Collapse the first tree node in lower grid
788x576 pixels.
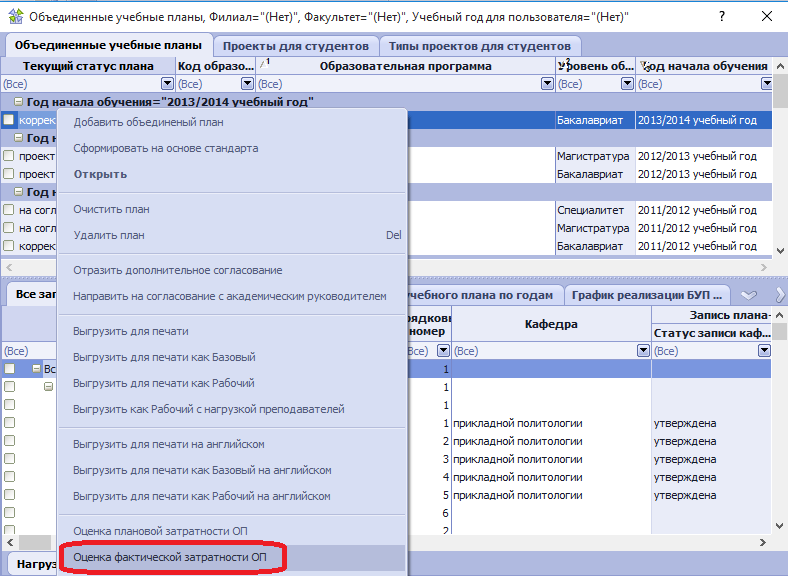tap(37, 369)
